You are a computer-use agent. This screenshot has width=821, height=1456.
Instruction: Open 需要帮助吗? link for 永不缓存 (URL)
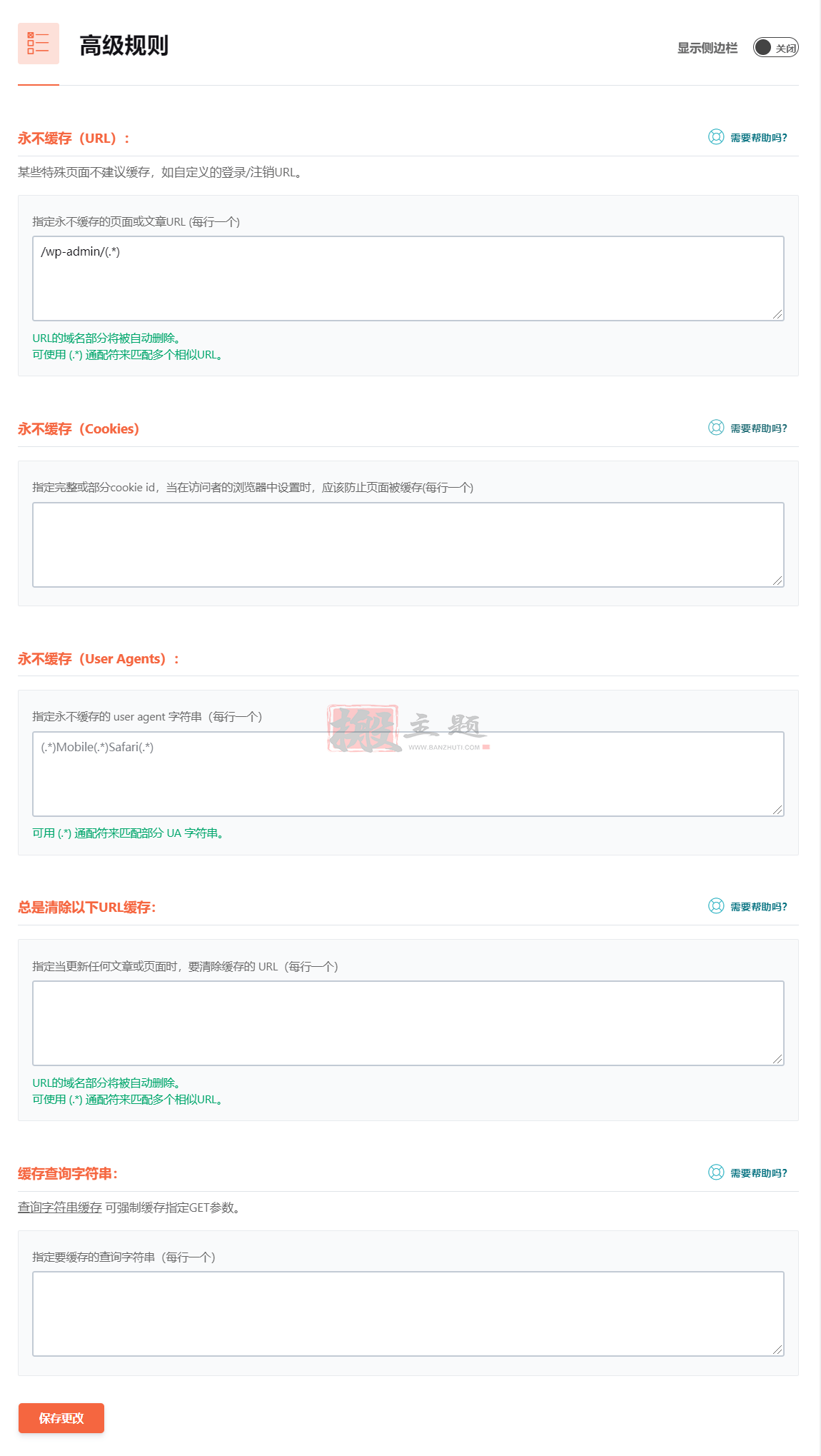tap(758, 138)
